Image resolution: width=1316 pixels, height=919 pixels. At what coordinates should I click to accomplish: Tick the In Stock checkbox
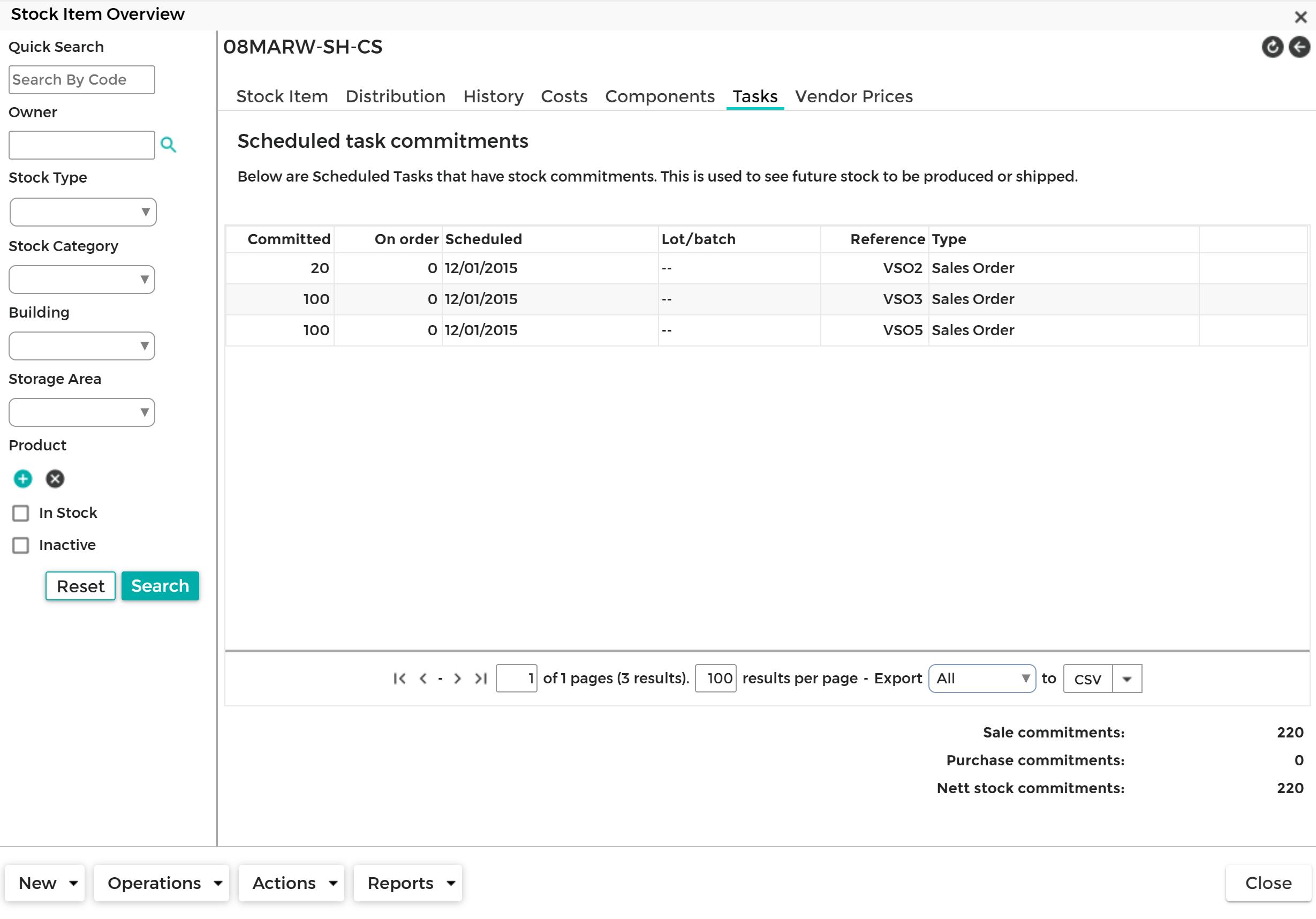pyautogui.click(x=21, y=513)
